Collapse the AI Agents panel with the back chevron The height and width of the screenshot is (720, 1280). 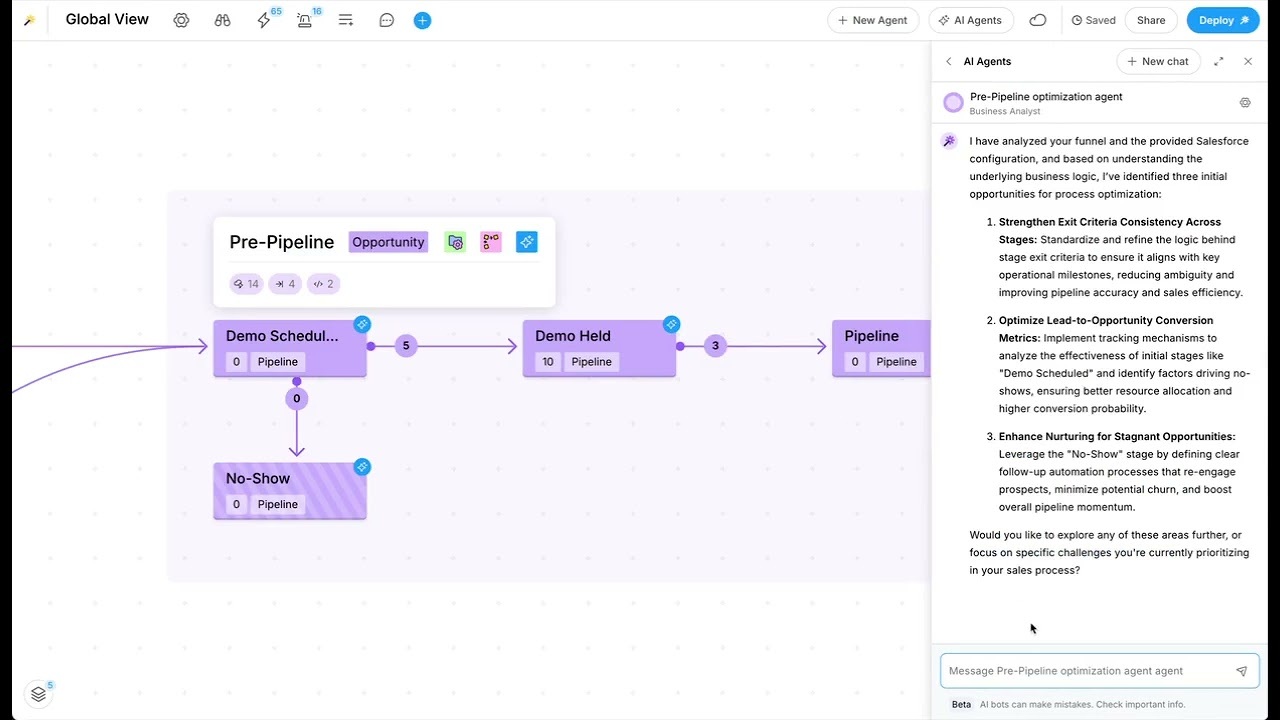click(x=948, y=61)
